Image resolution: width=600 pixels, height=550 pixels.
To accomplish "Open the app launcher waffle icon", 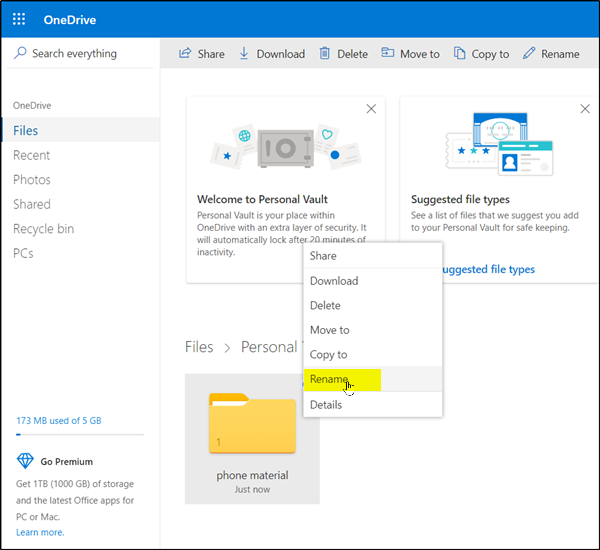I will click(x=20, y=20).
